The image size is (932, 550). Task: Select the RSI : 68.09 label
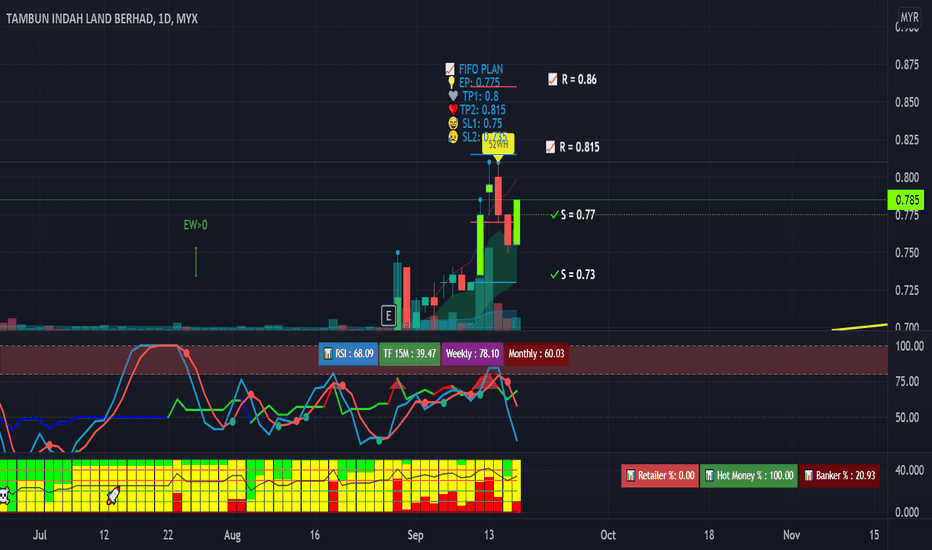[x=348, y=354]
